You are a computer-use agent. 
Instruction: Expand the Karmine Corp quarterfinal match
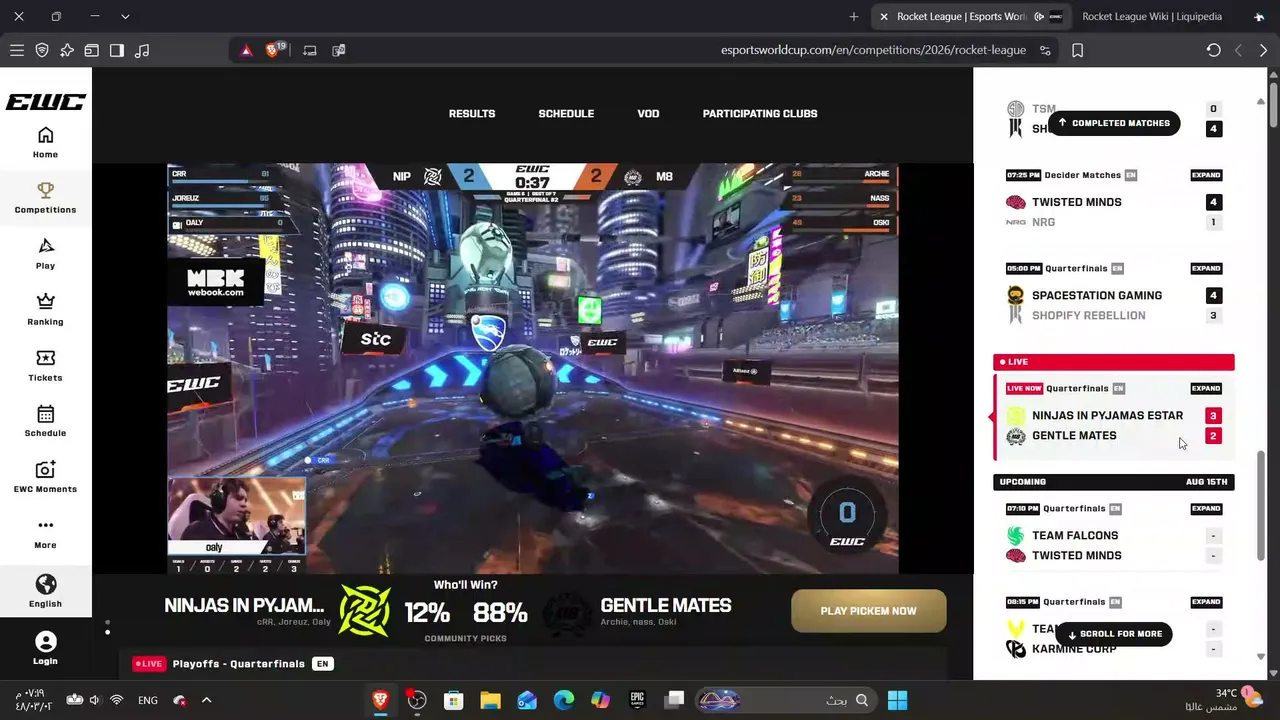coord(1206,602)
